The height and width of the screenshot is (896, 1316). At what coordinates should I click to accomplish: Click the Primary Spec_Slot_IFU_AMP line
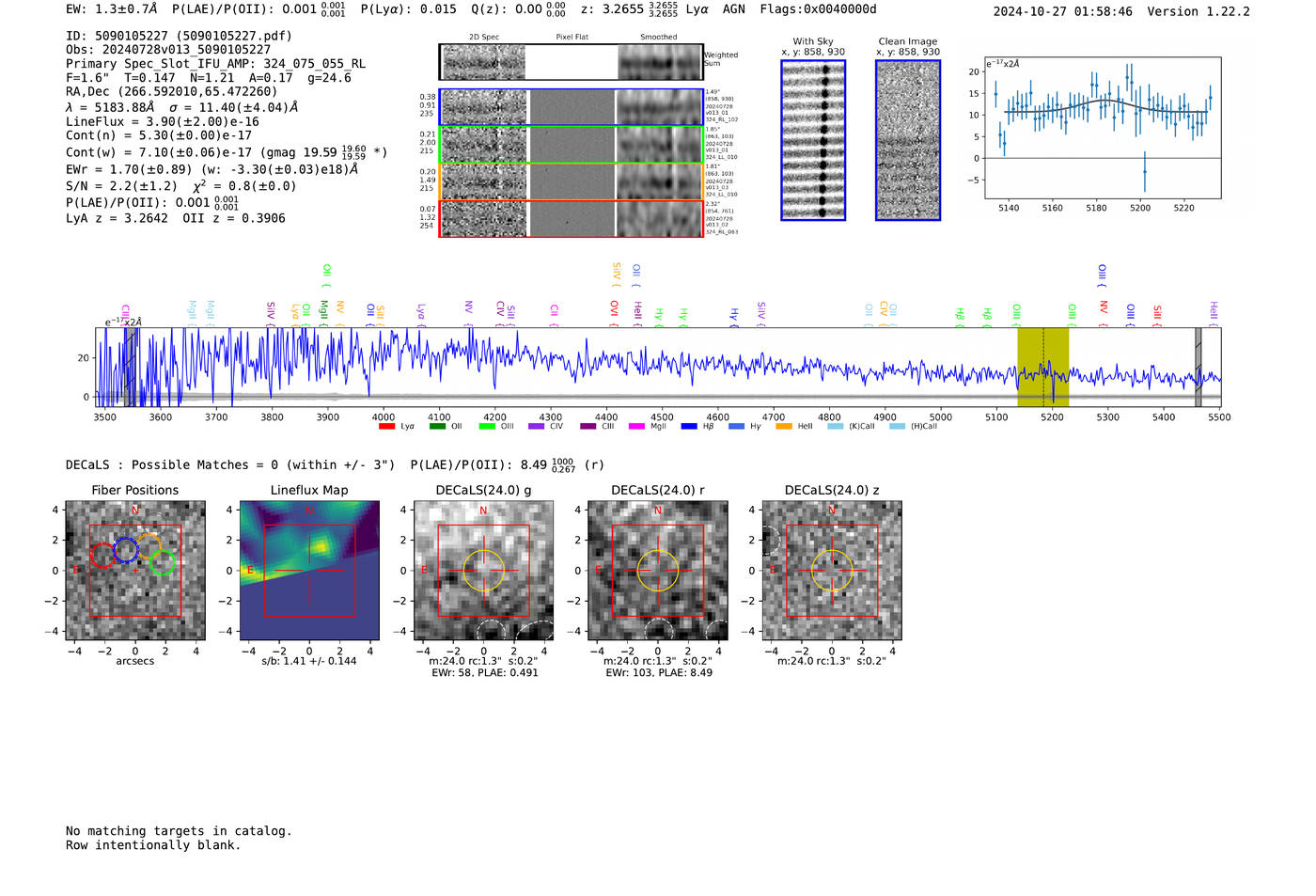215,64
